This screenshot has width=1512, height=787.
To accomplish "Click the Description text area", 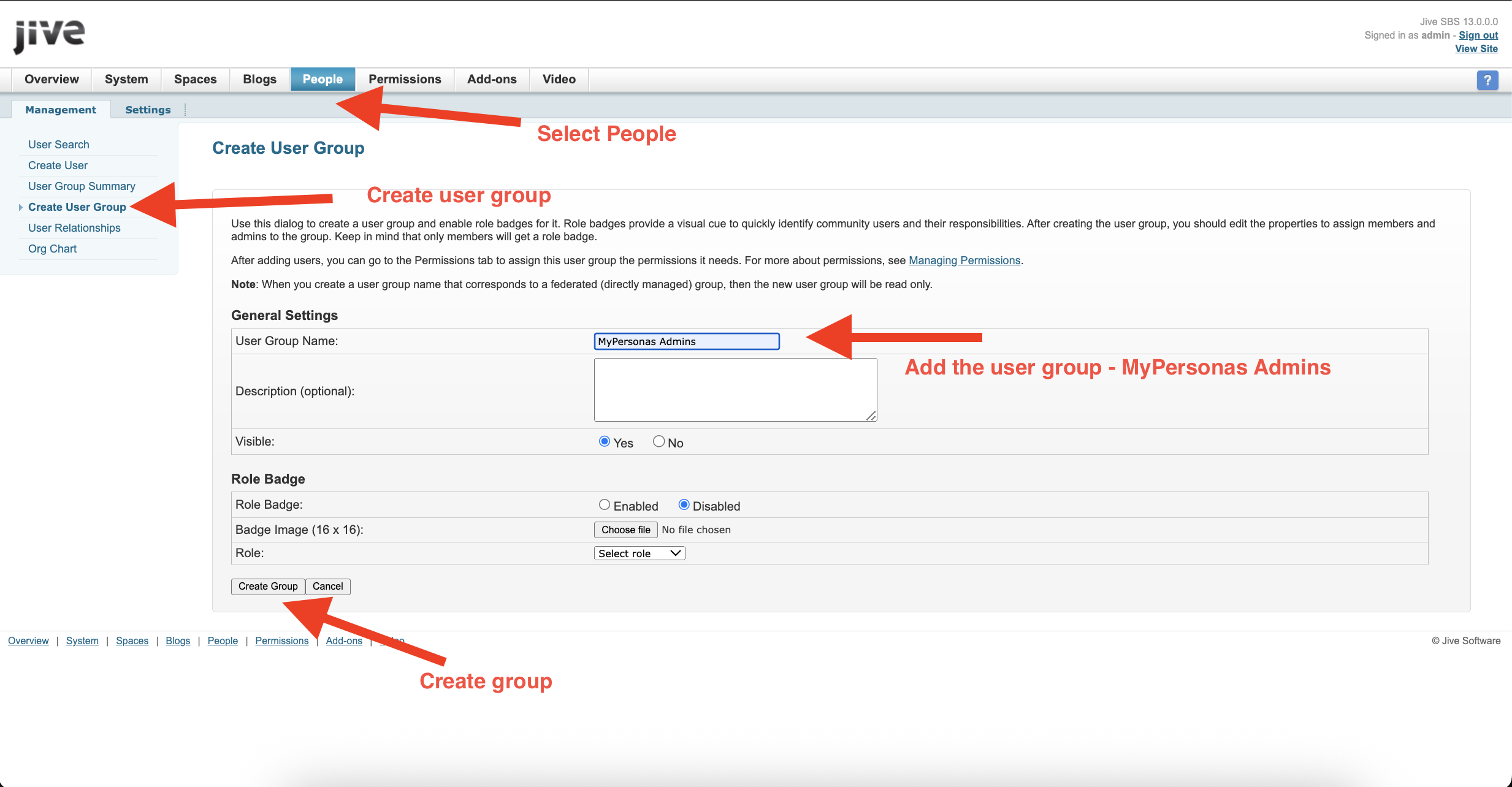I will (735, 390).
